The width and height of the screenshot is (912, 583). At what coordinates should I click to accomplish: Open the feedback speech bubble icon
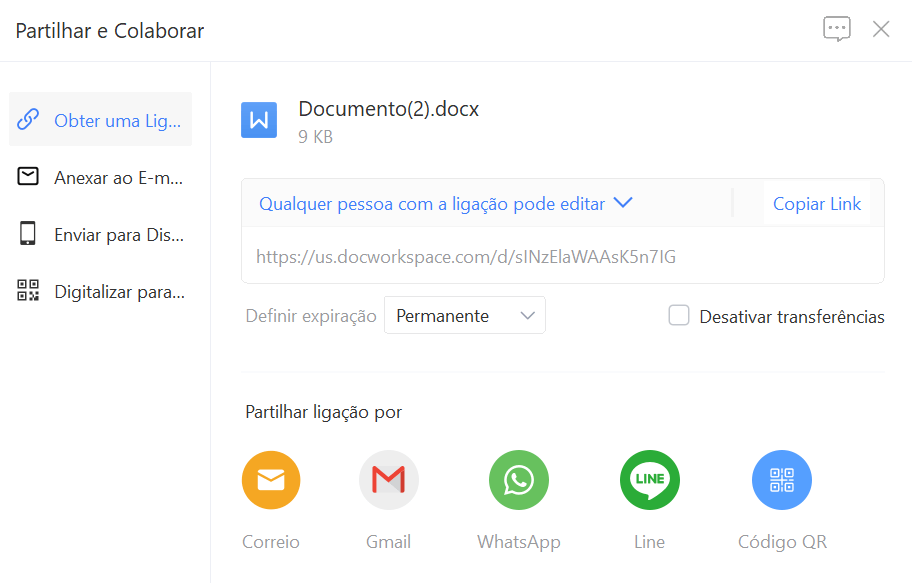[836, 29]
